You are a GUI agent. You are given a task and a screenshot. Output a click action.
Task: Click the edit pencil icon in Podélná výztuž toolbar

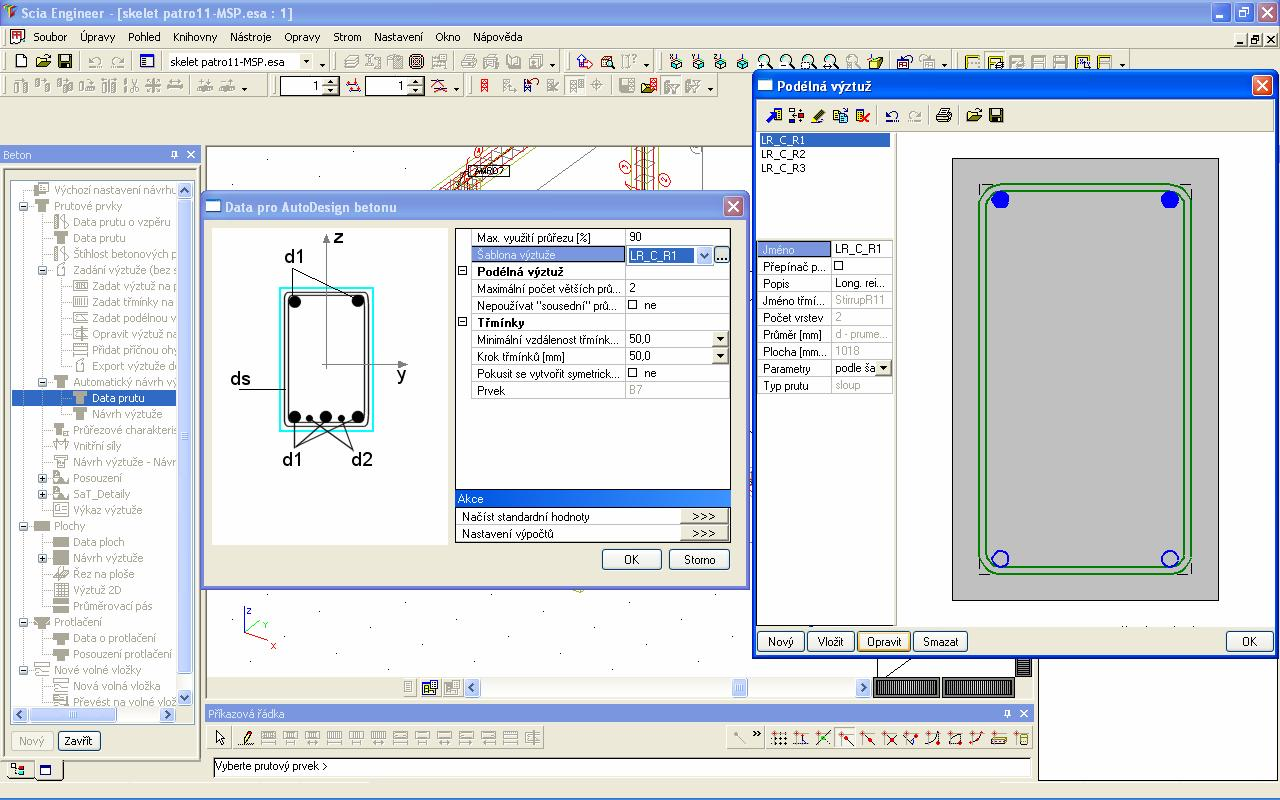coord(818,116)
